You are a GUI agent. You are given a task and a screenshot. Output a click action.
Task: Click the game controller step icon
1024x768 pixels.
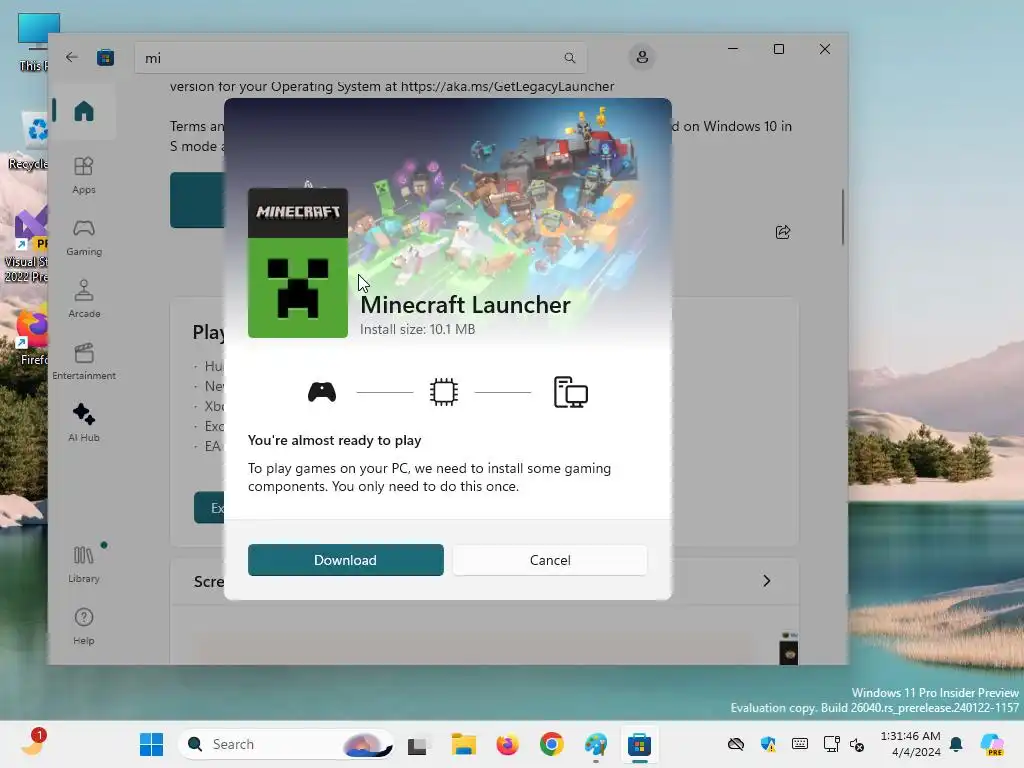[322, 392]
